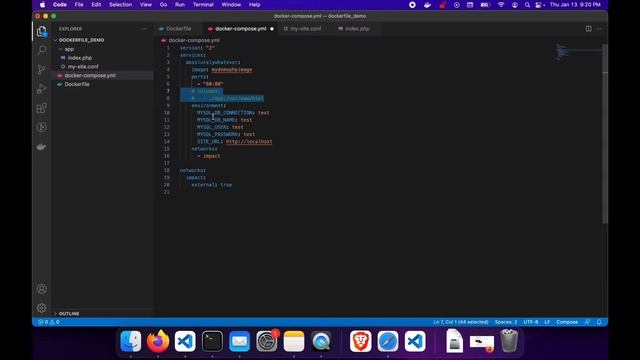Click the feedback icon in status bar
640x360 pixels.
pos(587,322)
